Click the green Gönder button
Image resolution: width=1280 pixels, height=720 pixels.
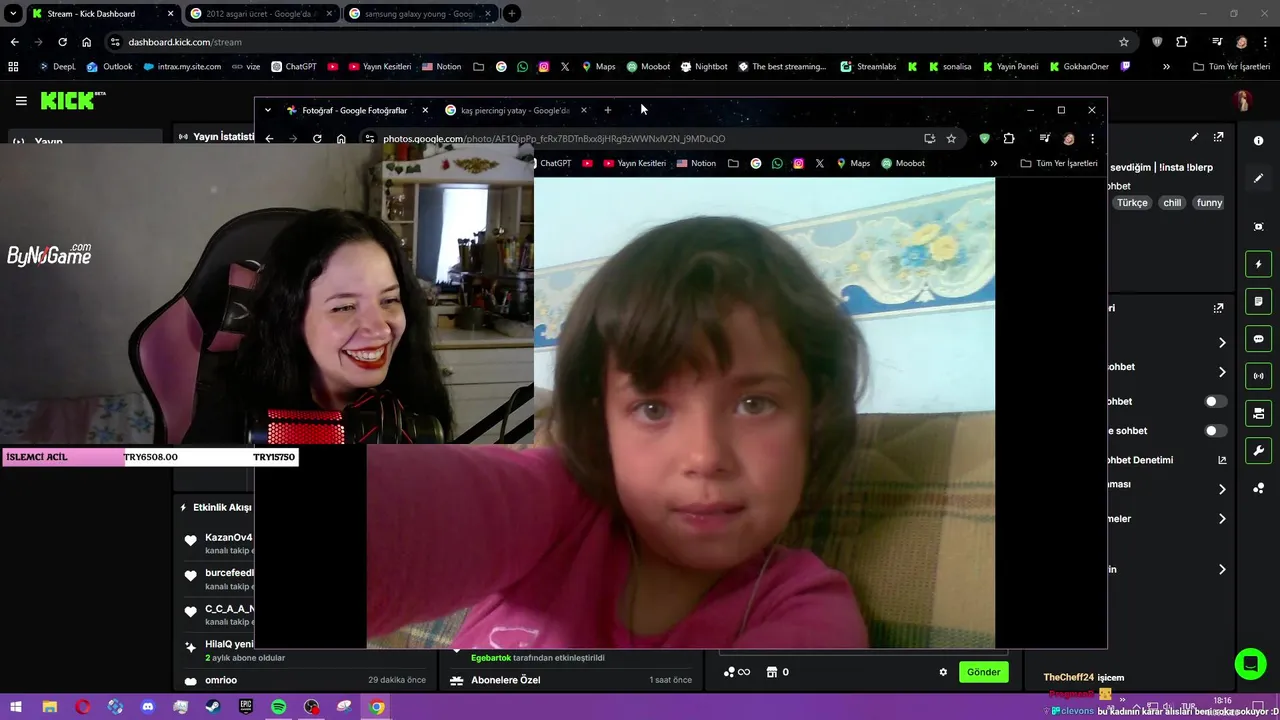(x=983, y=672)
